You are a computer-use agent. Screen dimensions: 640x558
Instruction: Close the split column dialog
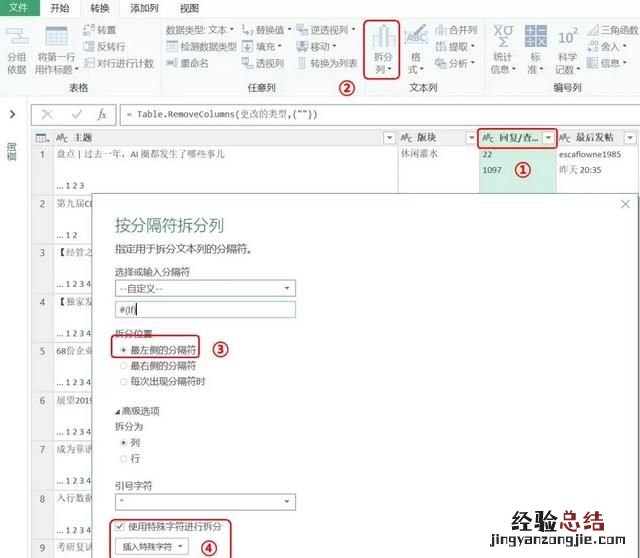tap(625, 204)
